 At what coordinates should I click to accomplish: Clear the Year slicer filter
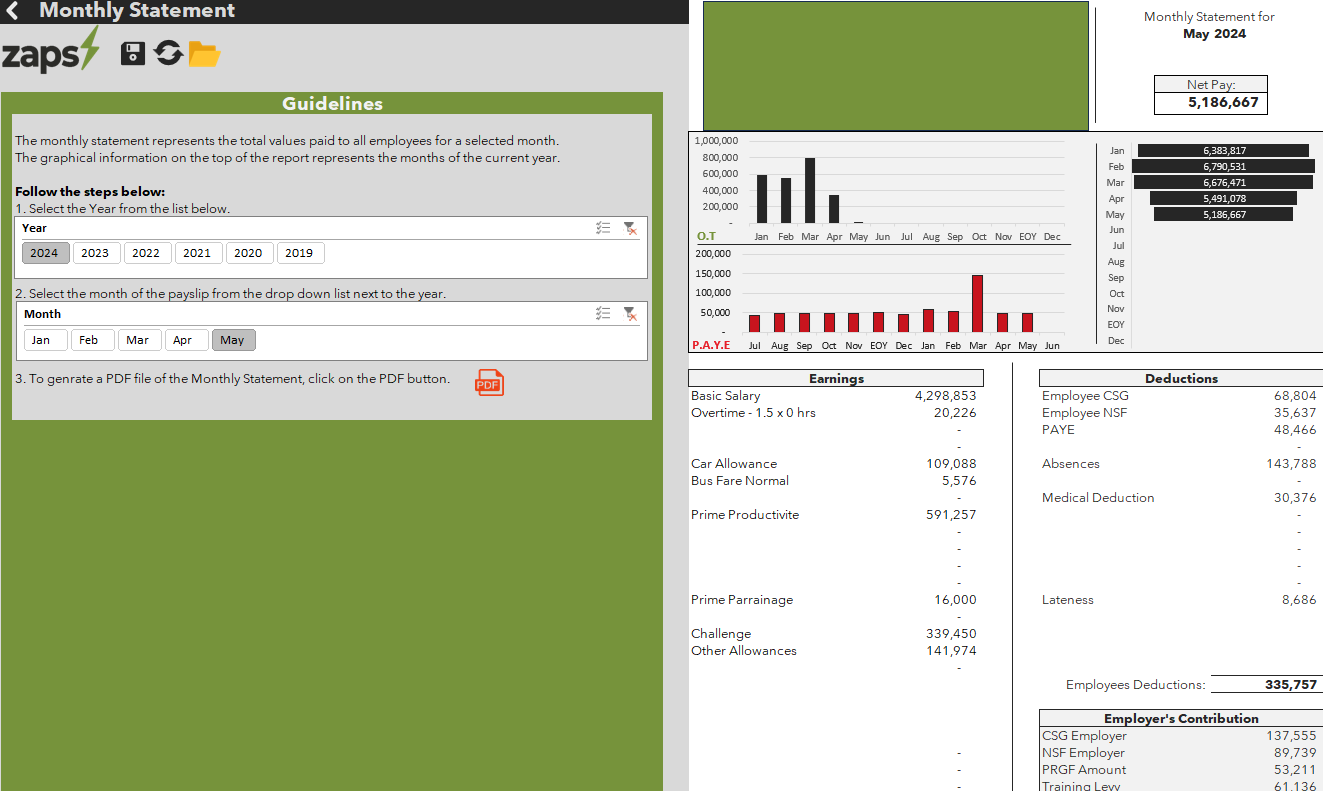point(630,228)
